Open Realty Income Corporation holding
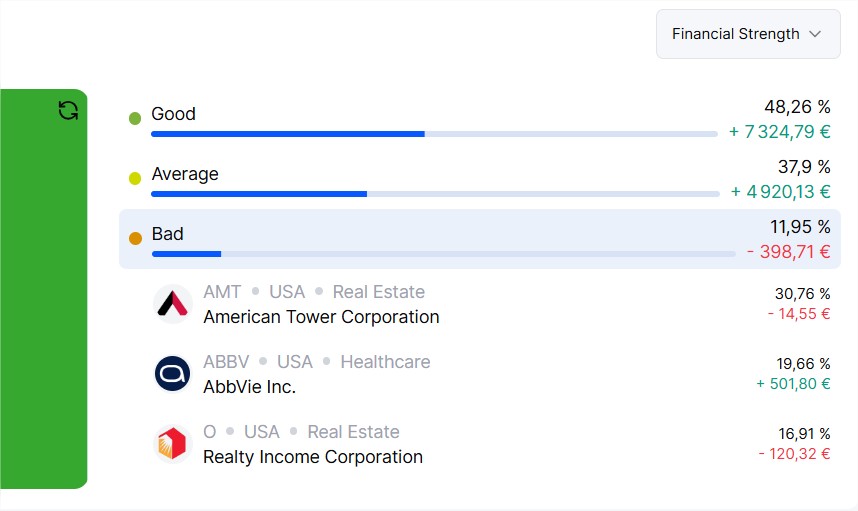Screen dimensions: 858x511 point(491,444)
